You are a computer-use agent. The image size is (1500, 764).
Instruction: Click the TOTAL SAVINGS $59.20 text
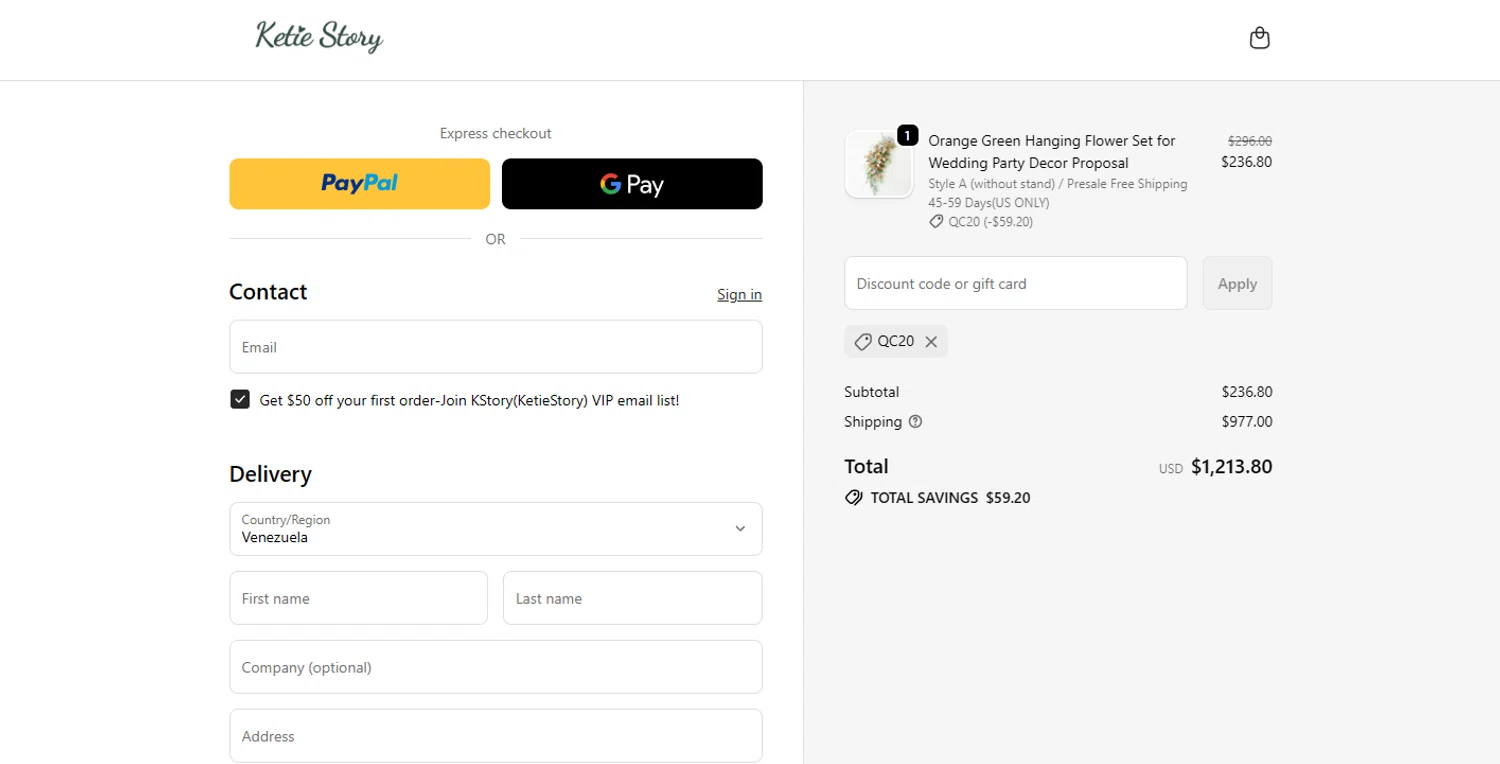(950, 498)
